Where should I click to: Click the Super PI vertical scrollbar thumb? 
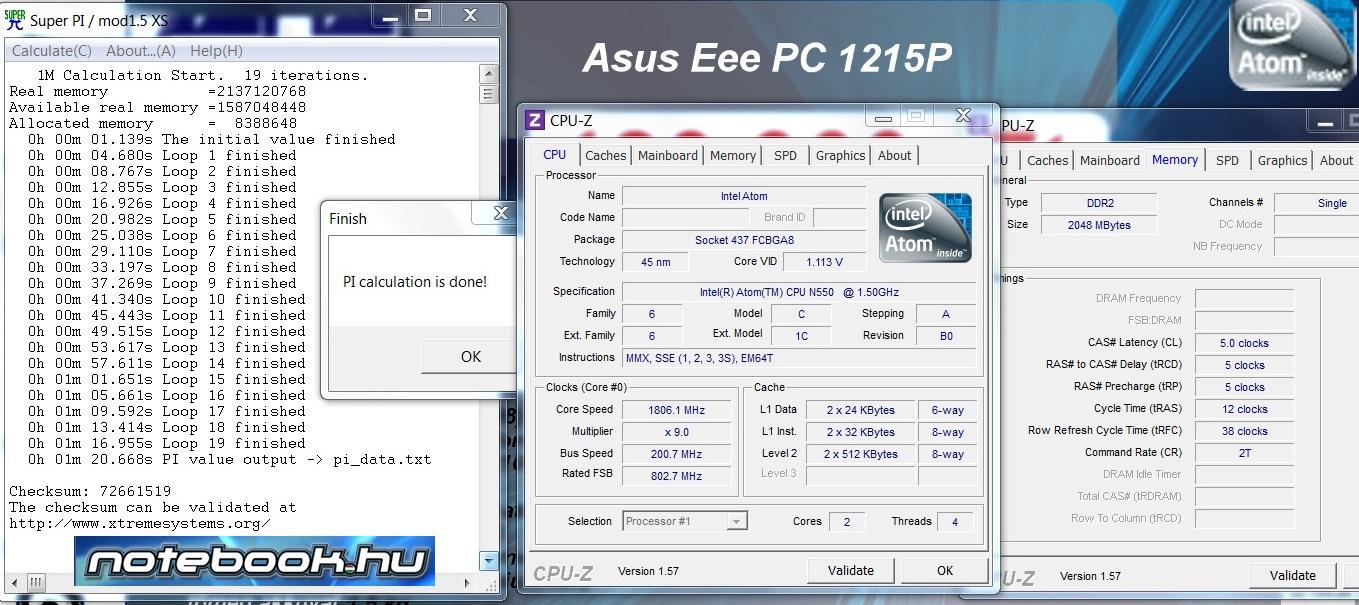pyautogui.click(x=488, y=94)
